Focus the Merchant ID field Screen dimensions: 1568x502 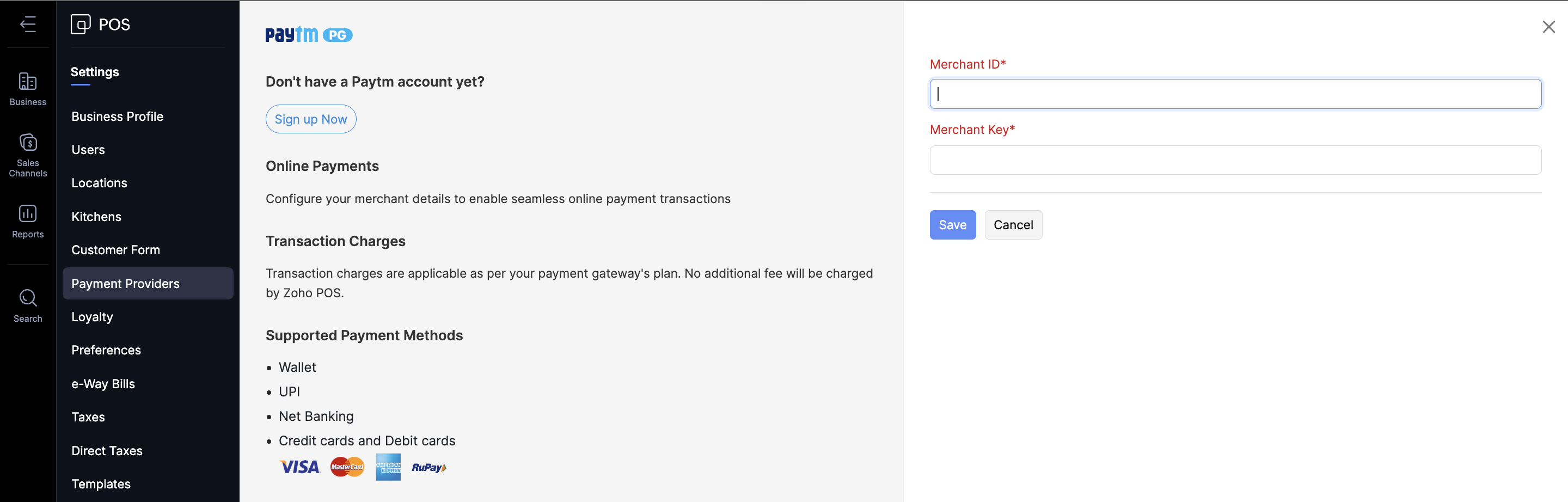[1234, 94]
